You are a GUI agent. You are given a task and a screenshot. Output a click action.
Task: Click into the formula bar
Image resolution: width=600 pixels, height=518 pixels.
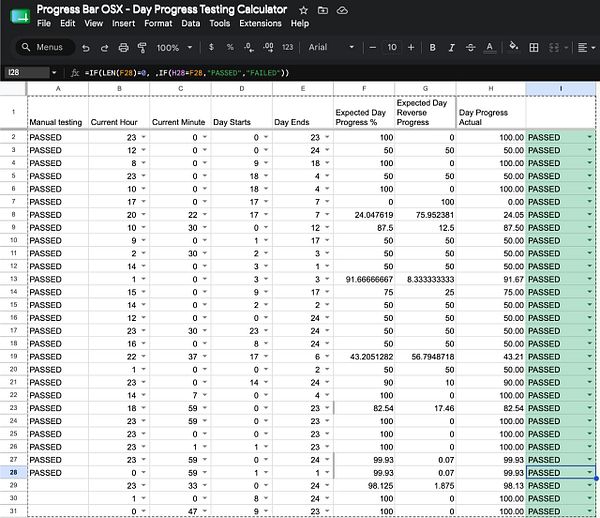pos(337,73)
